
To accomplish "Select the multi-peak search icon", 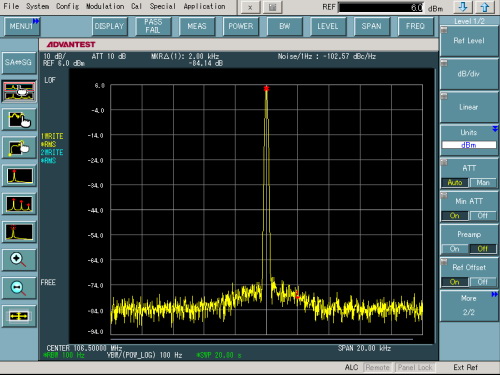I will tap(20, 204).
